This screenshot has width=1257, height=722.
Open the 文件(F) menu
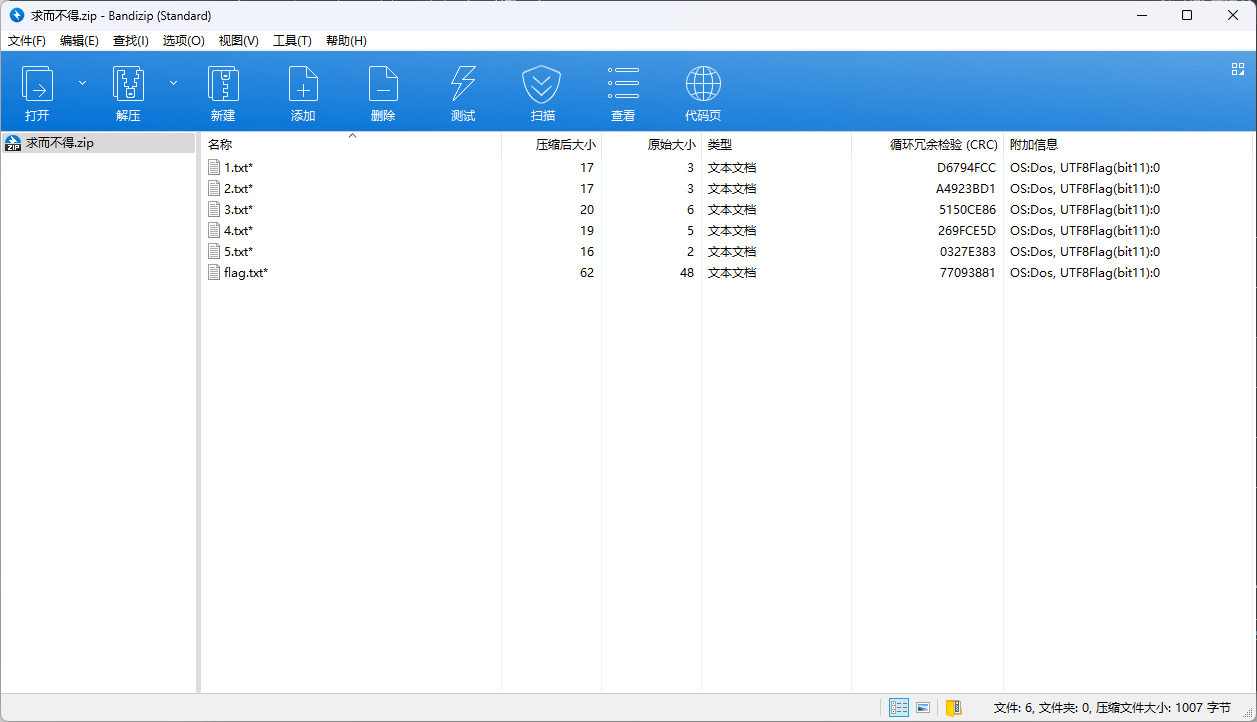coord(27,41)
